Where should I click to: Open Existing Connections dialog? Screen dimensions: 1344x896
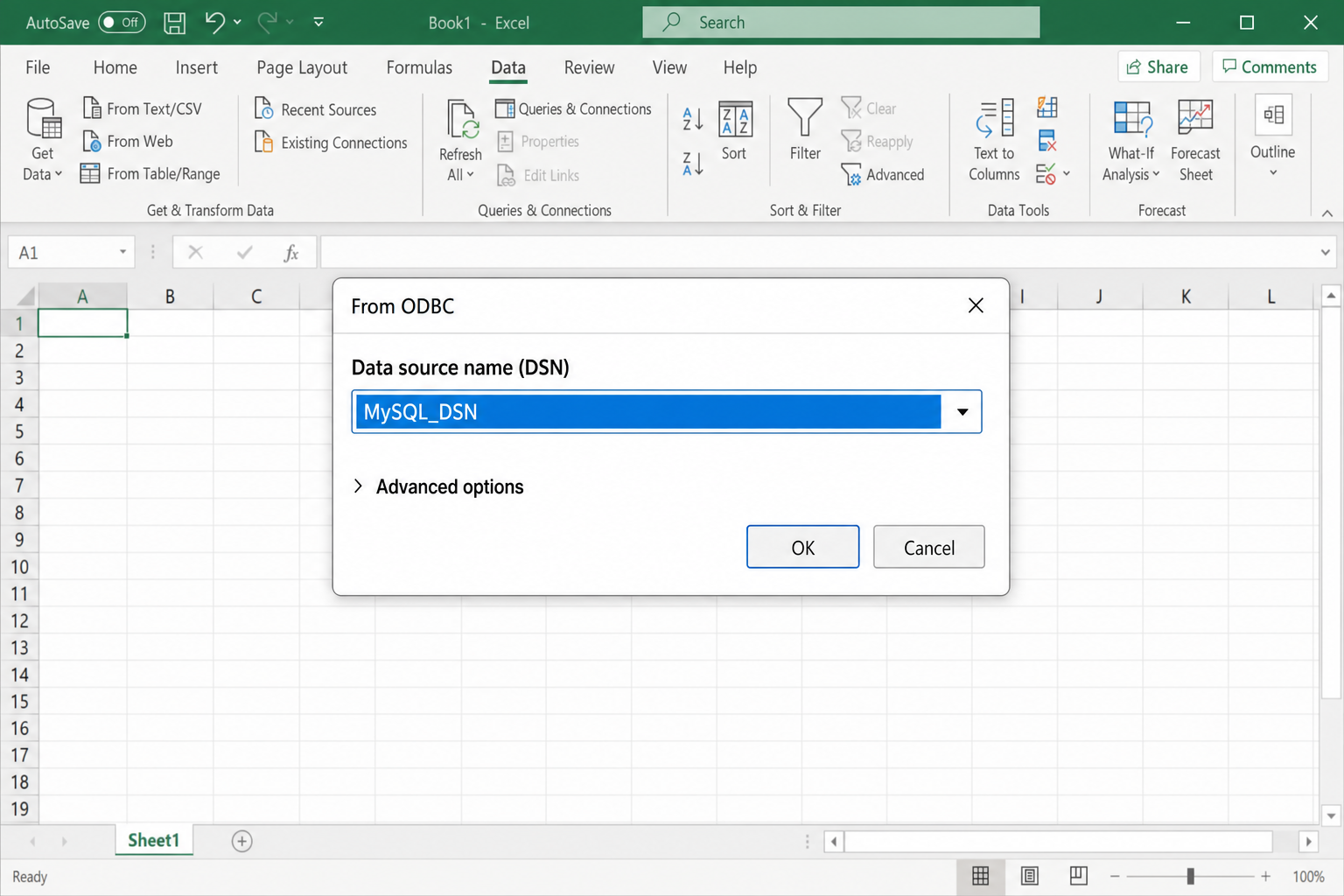(331, 142)
